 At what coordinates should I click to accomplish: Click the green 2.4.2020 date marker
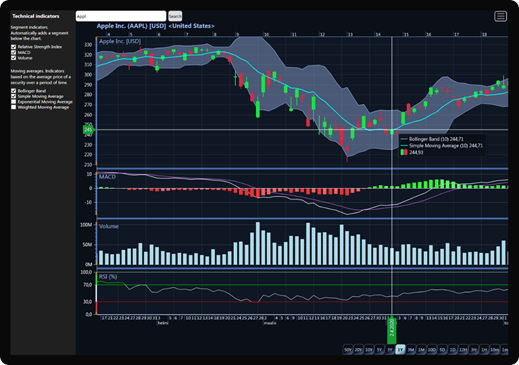(x=392, y=330)
